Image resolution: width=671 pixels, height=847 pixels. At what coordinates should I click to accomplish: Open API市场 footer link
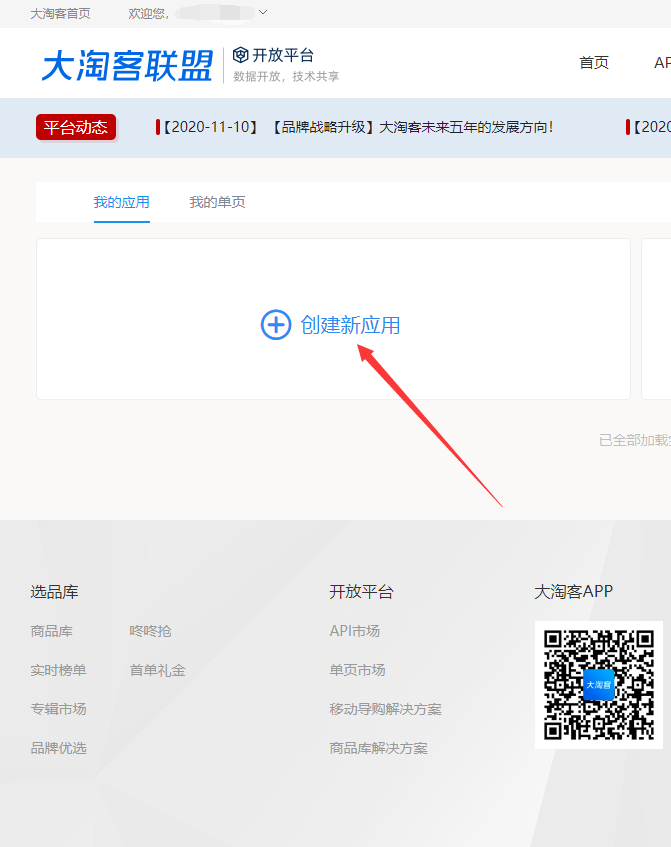pyautogui.click(x=354, y=631)
